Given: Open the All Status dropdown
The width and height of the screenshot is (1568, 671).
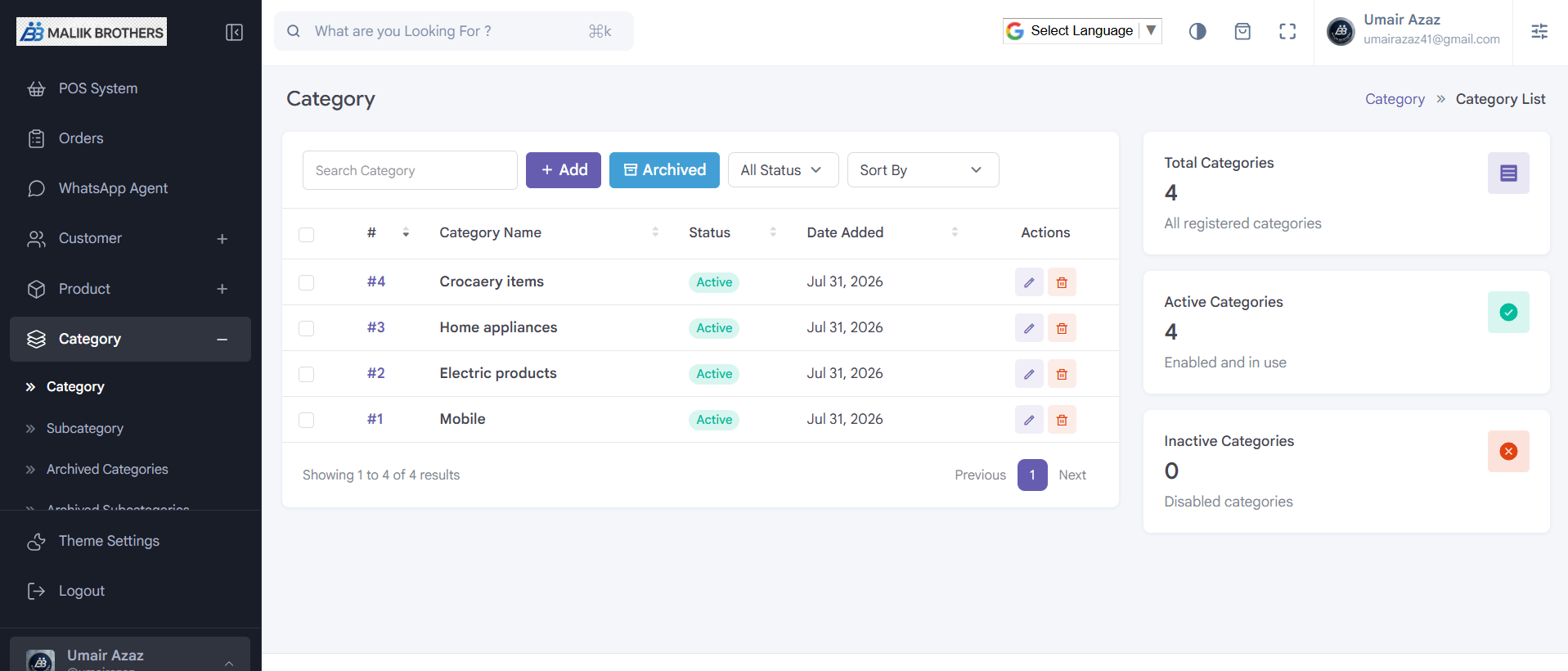Looking at the screenshot, I should tap(783, 170).
